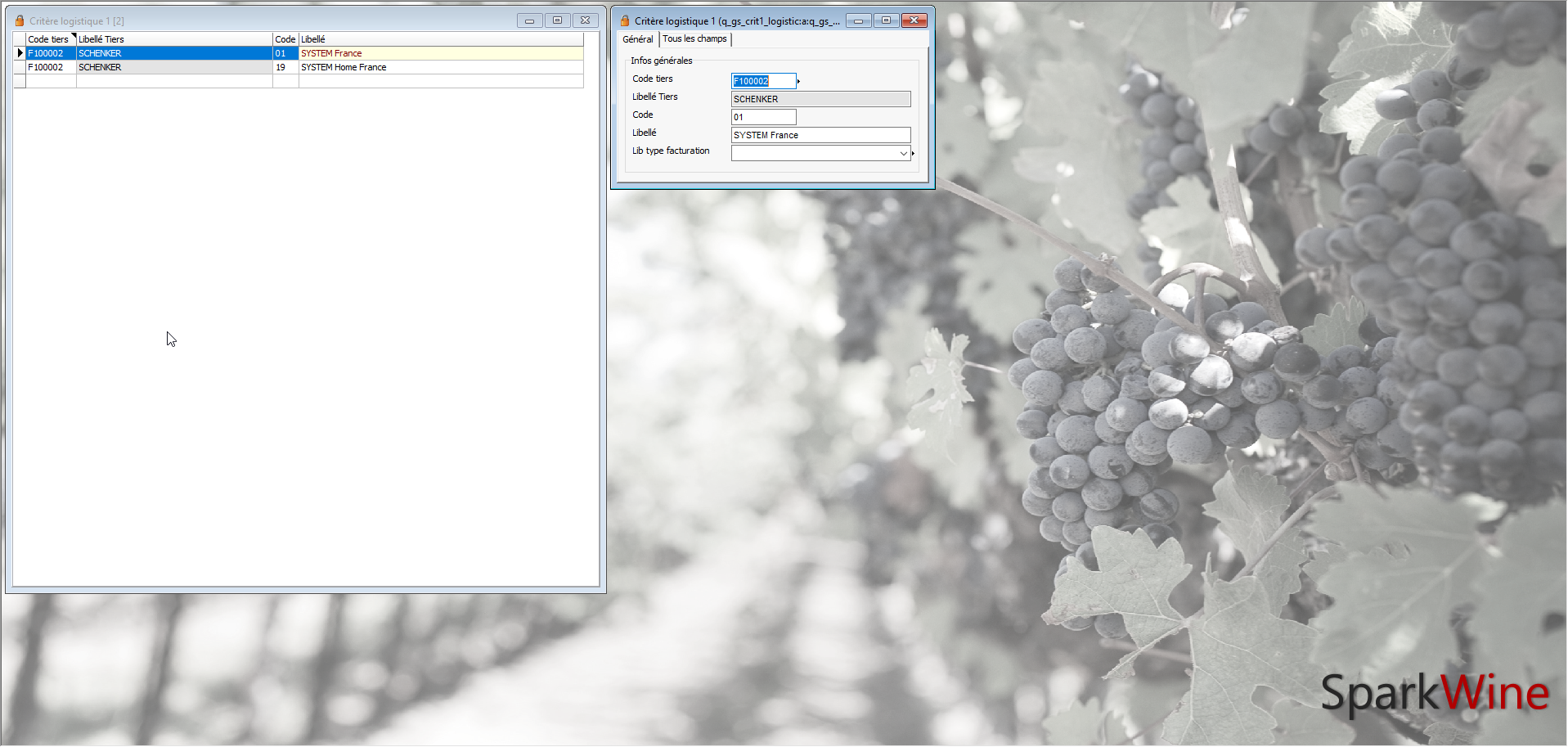Minimize the Critère logistique detail form window
Viewport: 1568px width, 747px height.
pyautogui.click(x=858, y=20)
